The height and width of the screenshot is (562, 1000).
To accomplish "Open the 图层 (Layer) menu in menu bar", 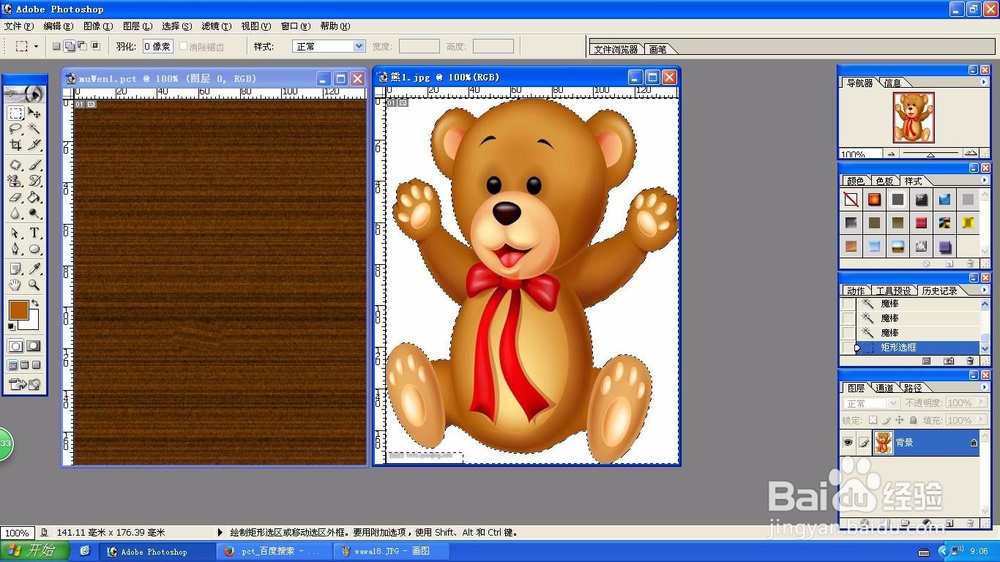I will point(137,26).
